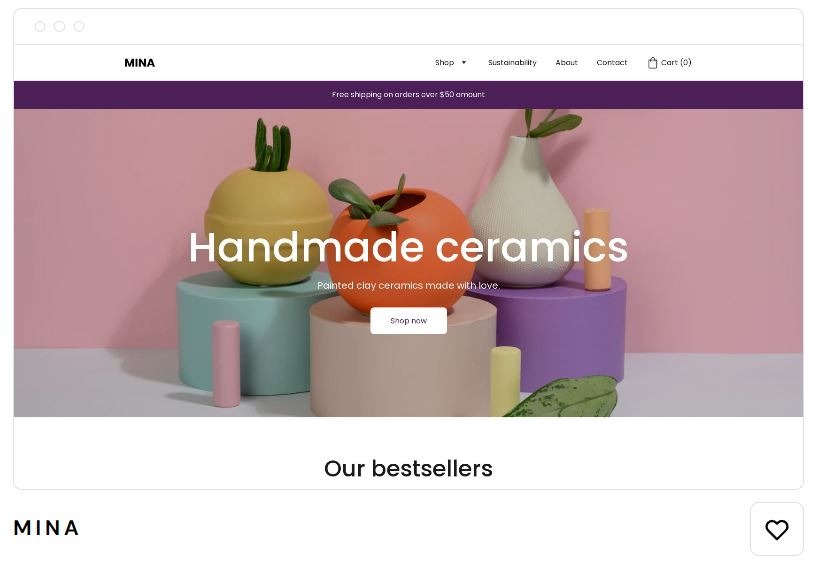
Task: Expand the Shop dropdown arrow
Action: [464, 62]
